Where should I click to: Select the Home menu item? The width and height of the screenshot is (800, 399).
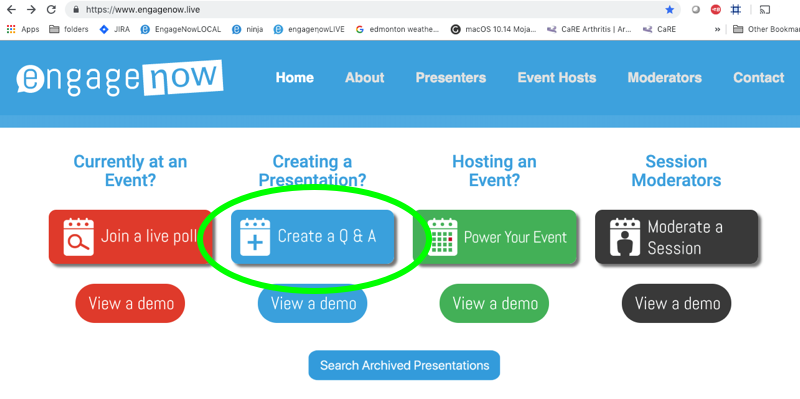click(x=295, y=78)
